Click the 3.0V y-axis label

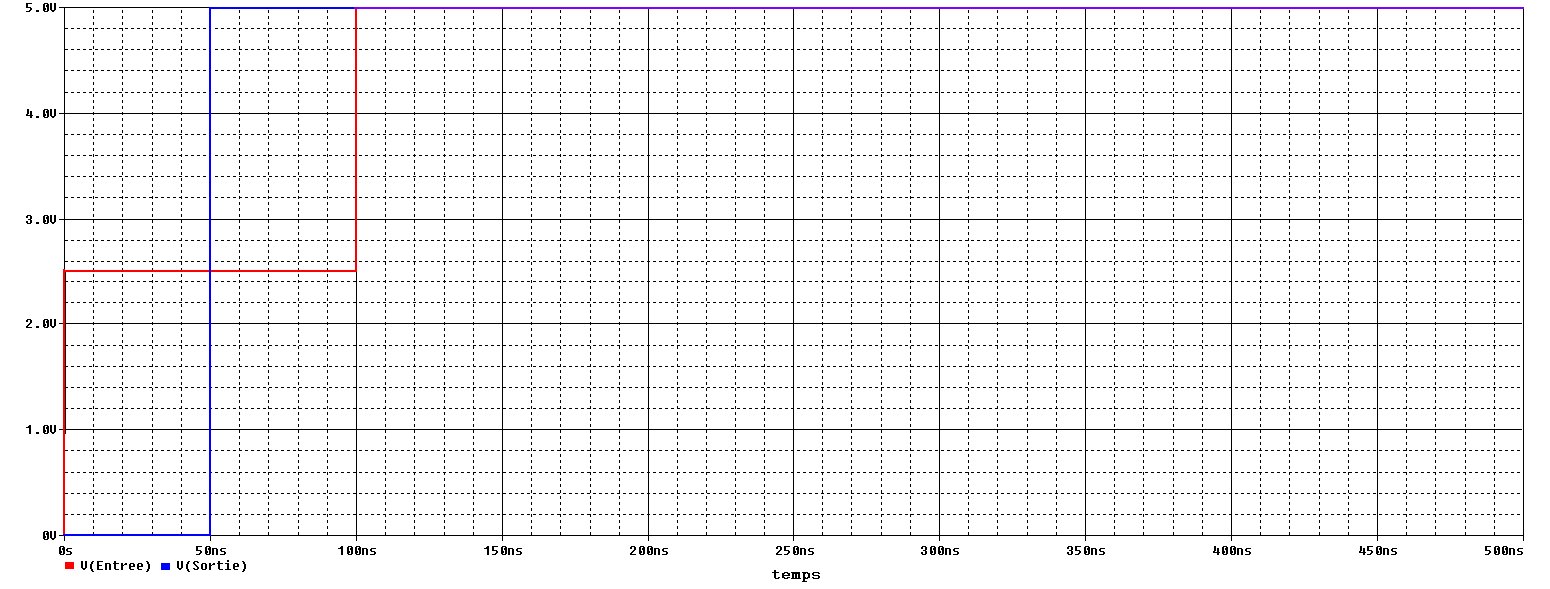tap(42, 219)
